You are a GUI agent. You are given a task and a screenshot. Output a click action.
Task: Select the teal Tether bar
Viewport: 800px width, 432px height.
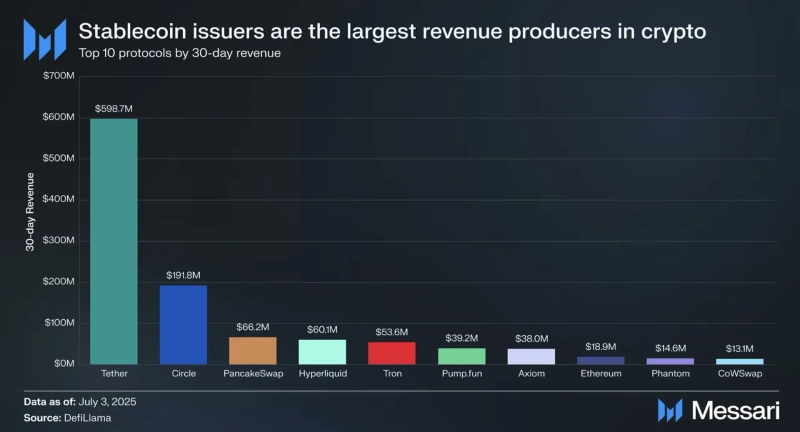pyautogui.click(x=113, y=241)
